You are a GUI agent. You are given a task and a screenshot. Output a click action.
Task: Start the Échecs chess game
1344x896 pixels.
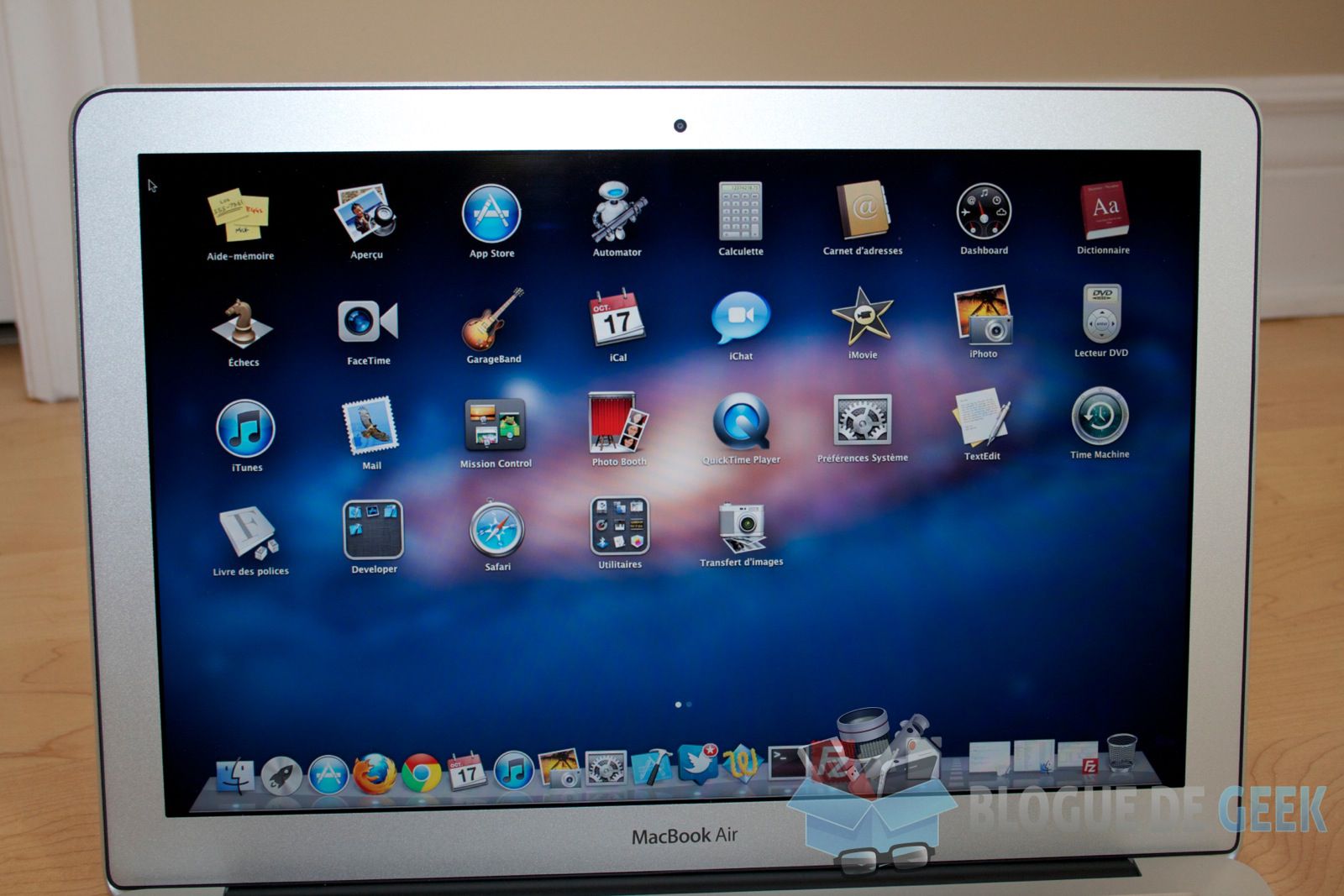[243, 324]
